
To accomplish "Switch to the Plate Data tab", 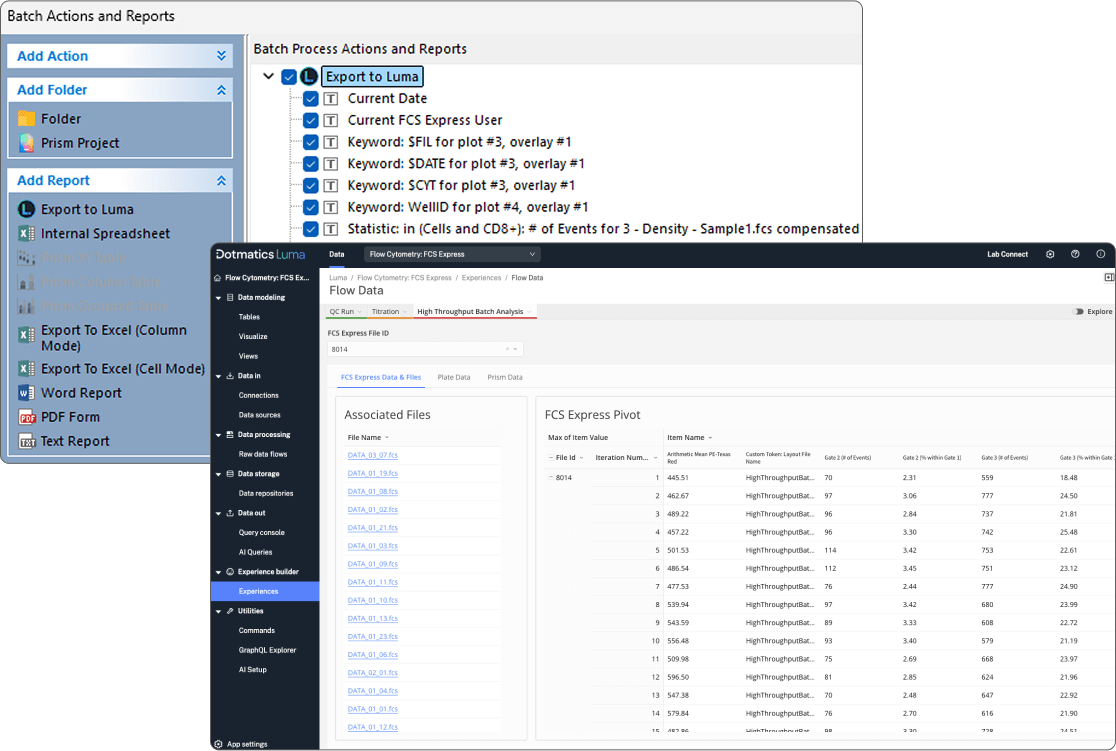I will (453, 378).
